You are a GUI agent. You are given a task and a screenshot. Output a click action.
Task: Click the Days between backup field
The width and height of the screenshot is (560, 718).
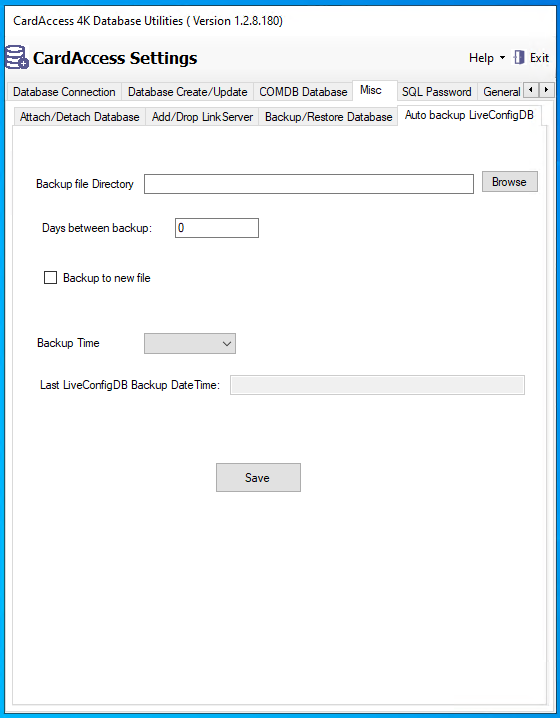point(217,228)
